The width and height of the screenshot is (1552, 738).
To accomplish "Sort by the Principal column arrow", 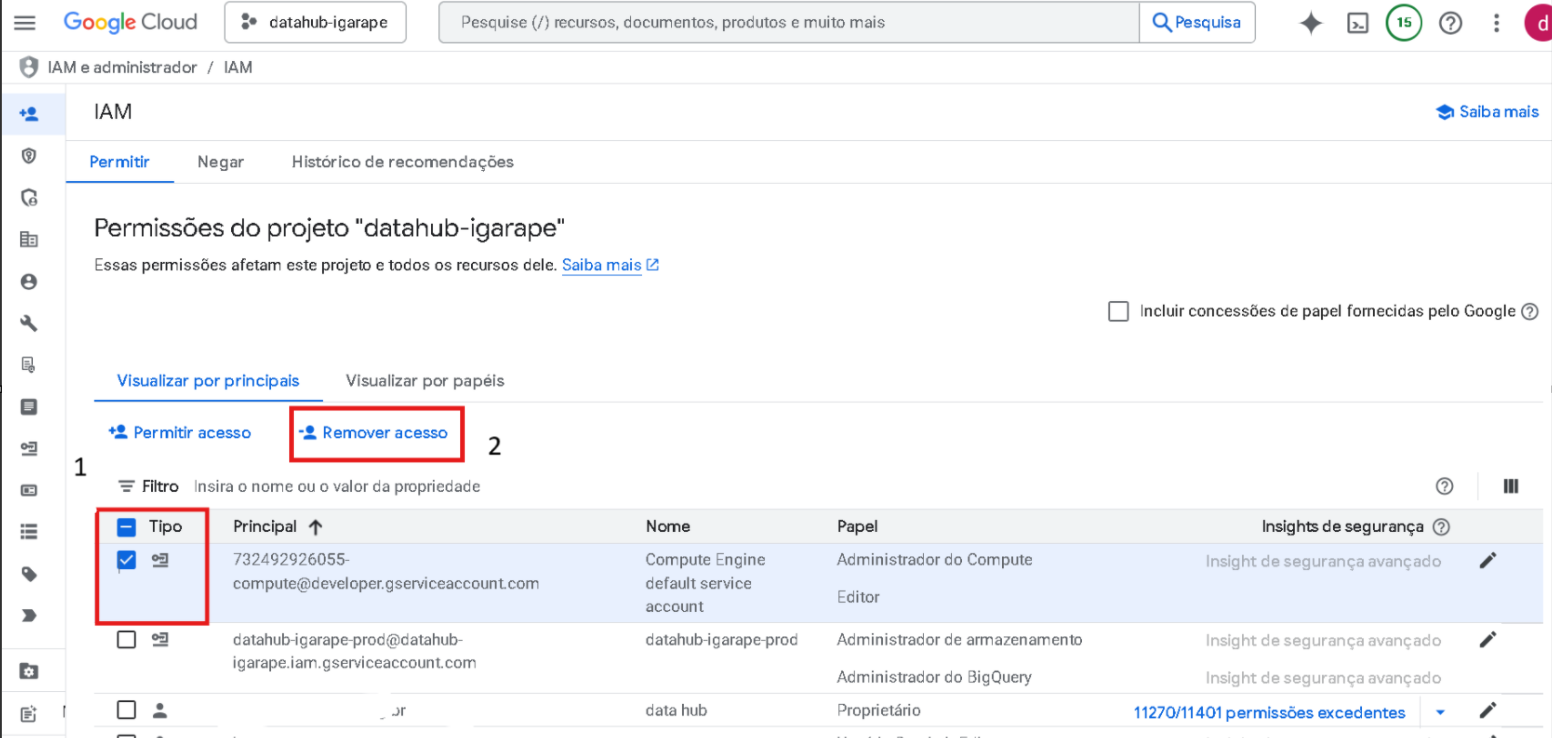I will pyautogui.click(x=316, y=527).
